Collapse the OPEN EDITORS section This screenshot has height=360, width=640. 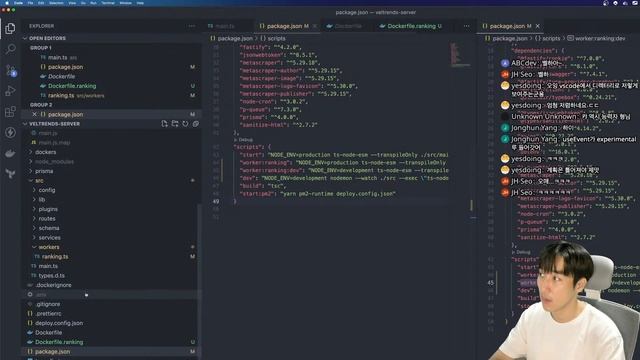tap(25, 38)
